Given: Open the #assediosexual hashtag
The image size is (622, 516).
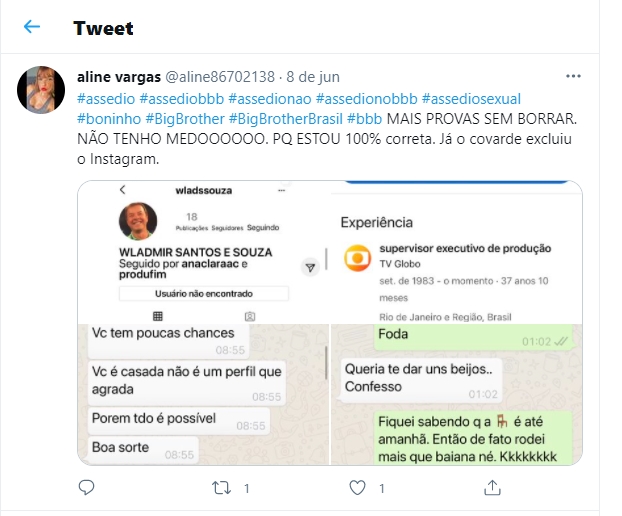Looking at the screenshot, I should pos(471,99).
